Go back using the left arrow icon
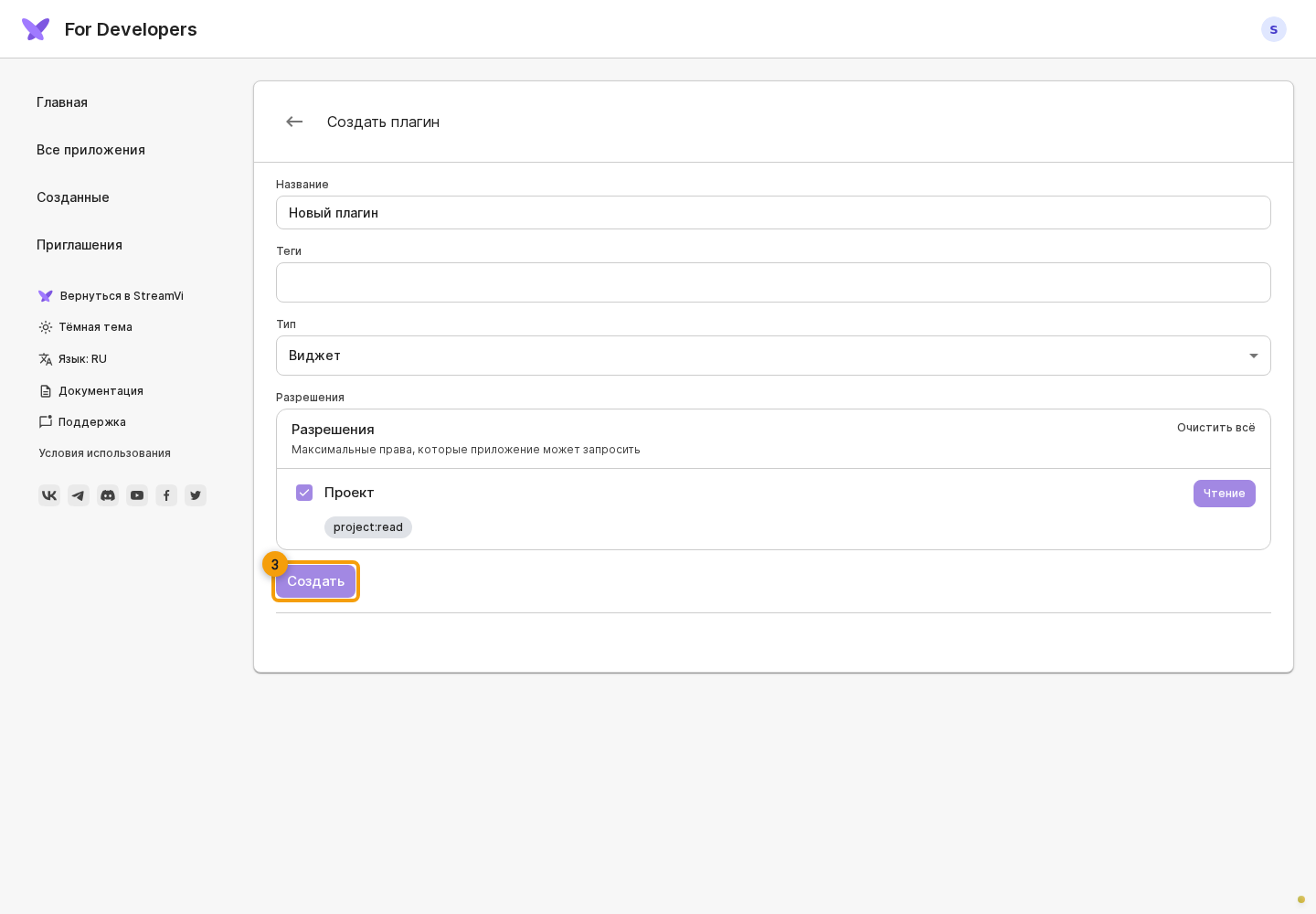Screen dimensions: 1316x914 coord(294,122)
